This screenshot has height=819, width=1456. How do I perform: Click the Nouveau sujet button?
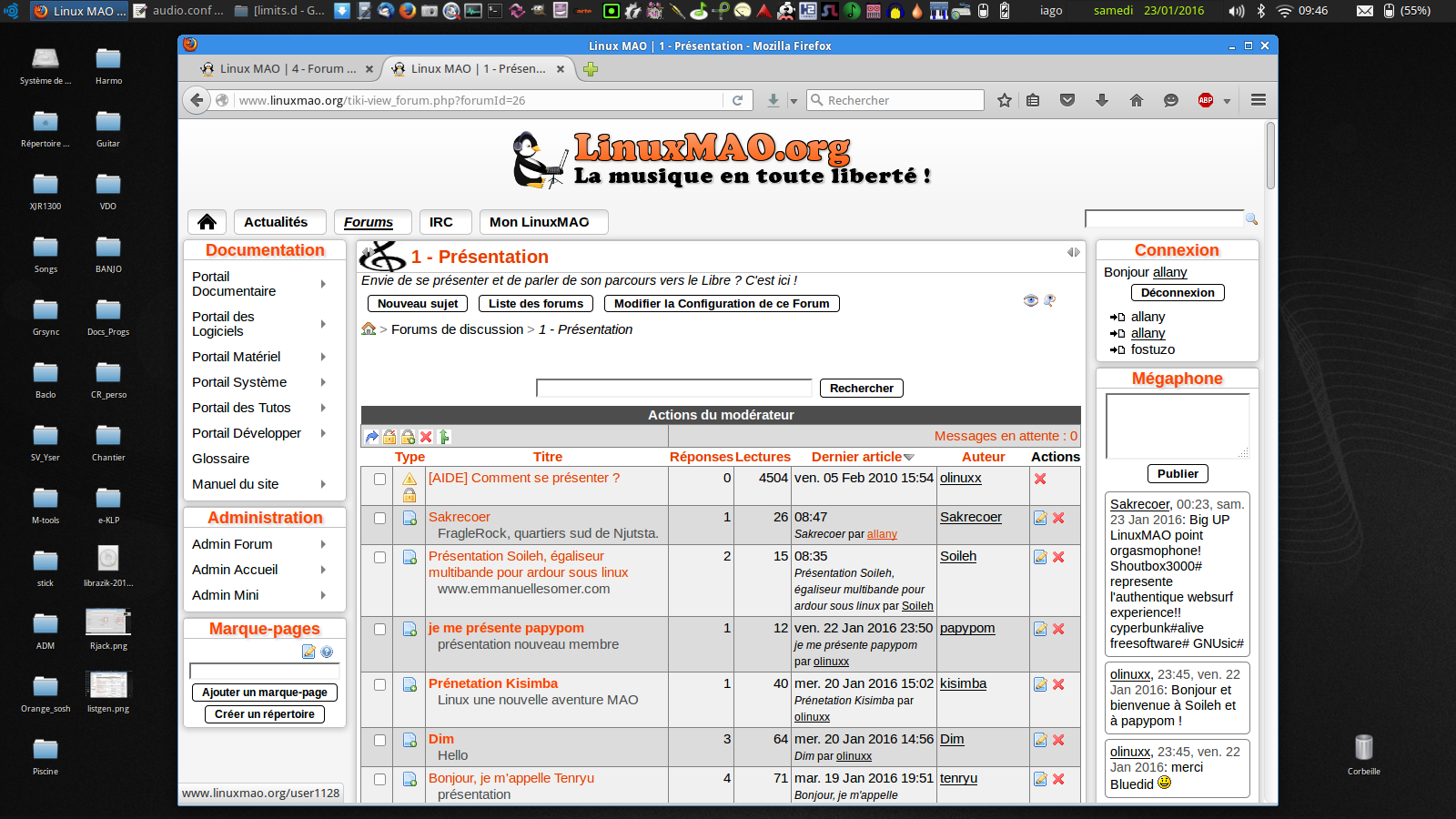click(x=418, y=304)
